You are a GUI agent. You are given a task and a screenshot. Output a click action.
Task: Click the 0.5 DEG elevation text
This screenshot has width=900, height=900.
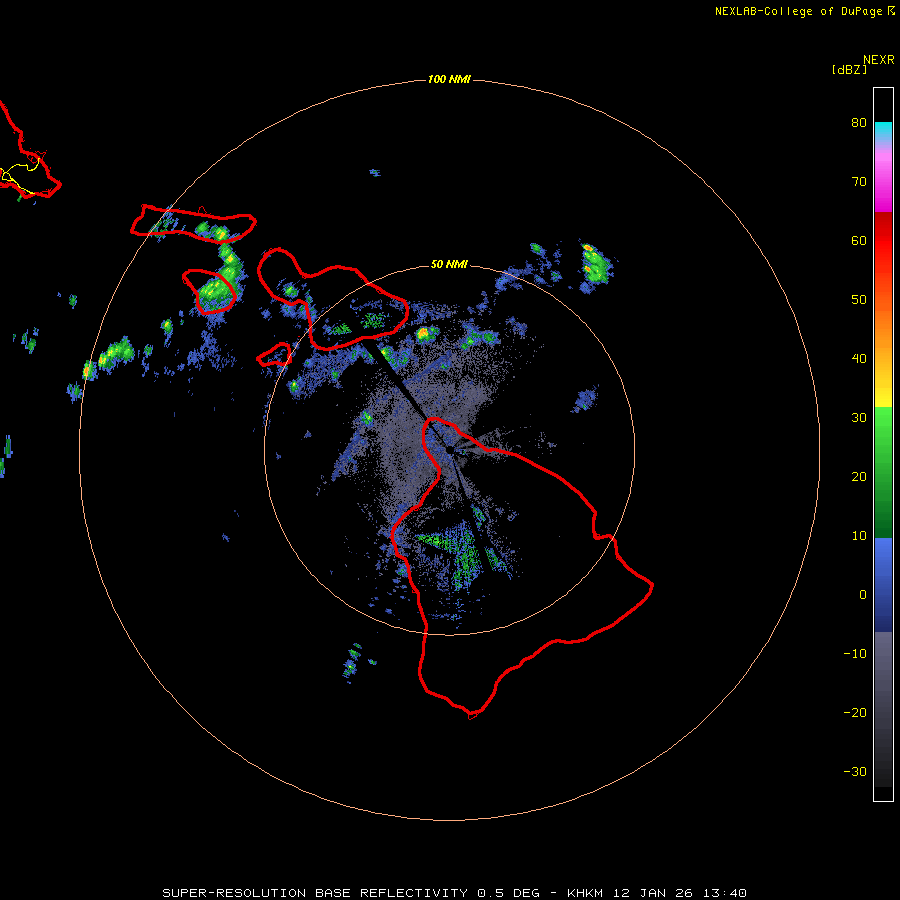click(x=509, y=893)
